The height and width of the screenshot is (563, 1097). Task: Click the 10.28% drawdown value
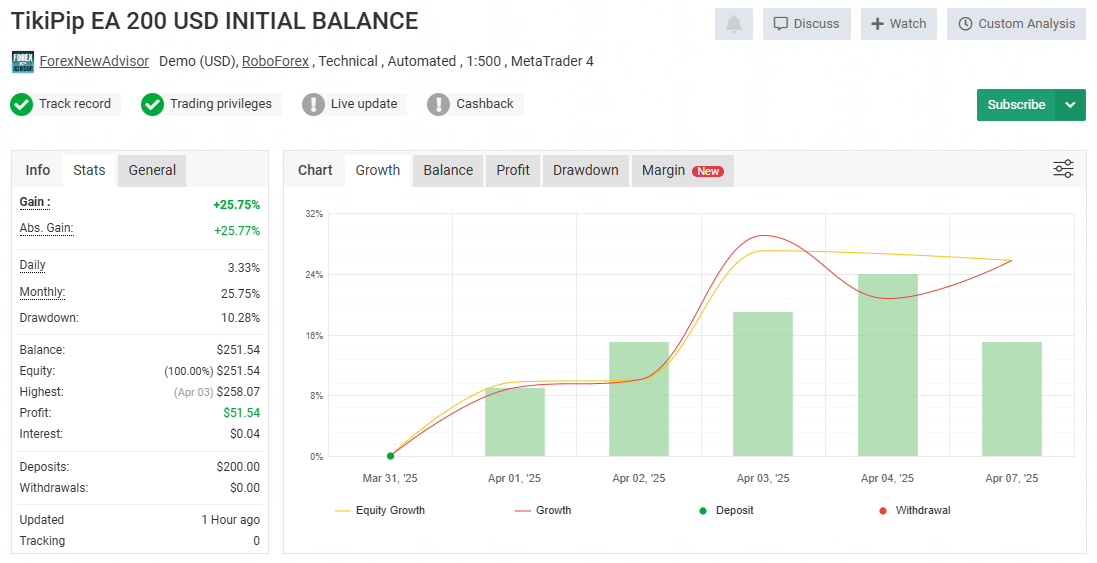point(240,318)
